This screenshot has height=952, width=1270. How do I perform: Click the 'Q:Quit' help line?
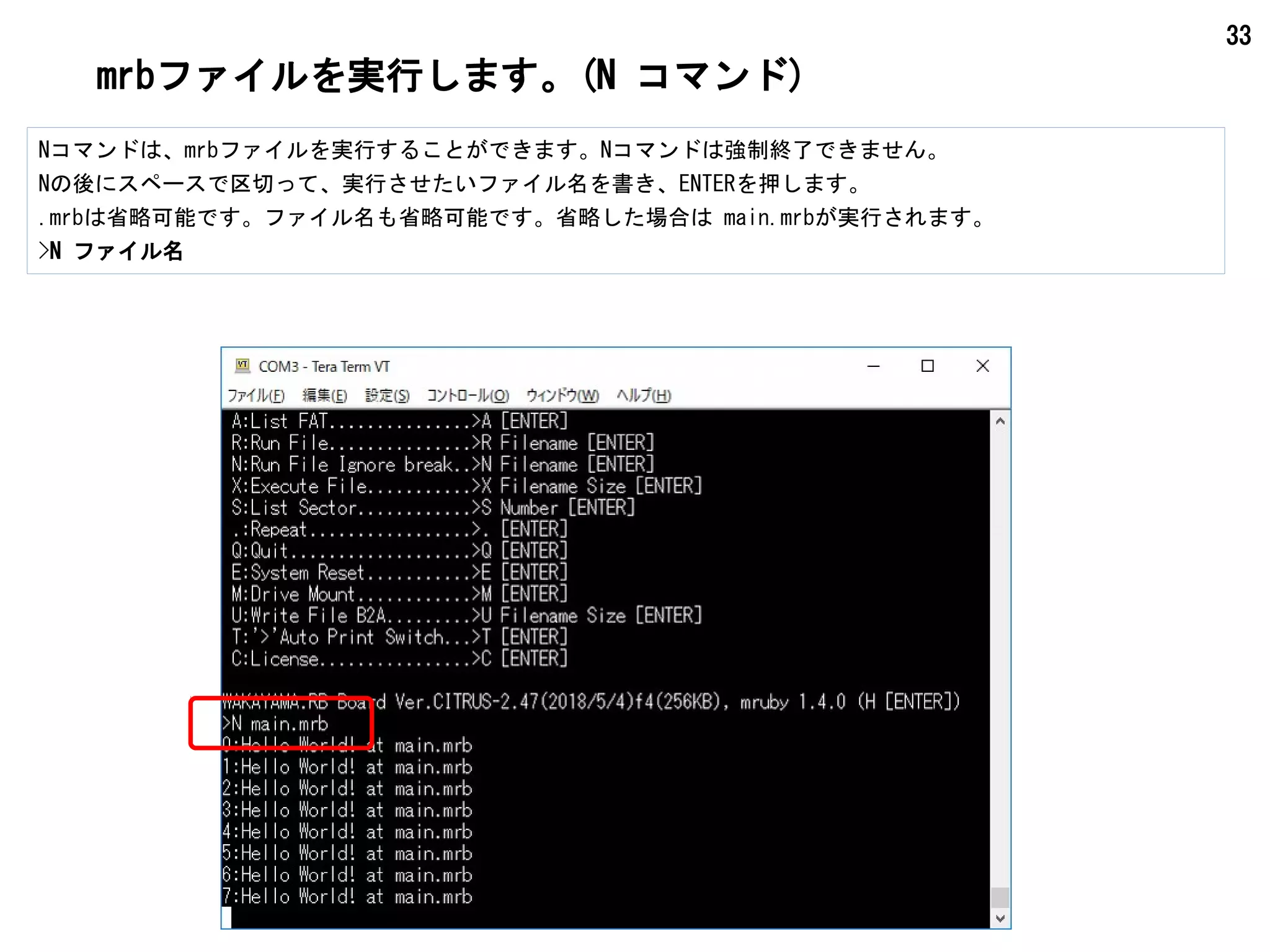[x=399, y=551]
